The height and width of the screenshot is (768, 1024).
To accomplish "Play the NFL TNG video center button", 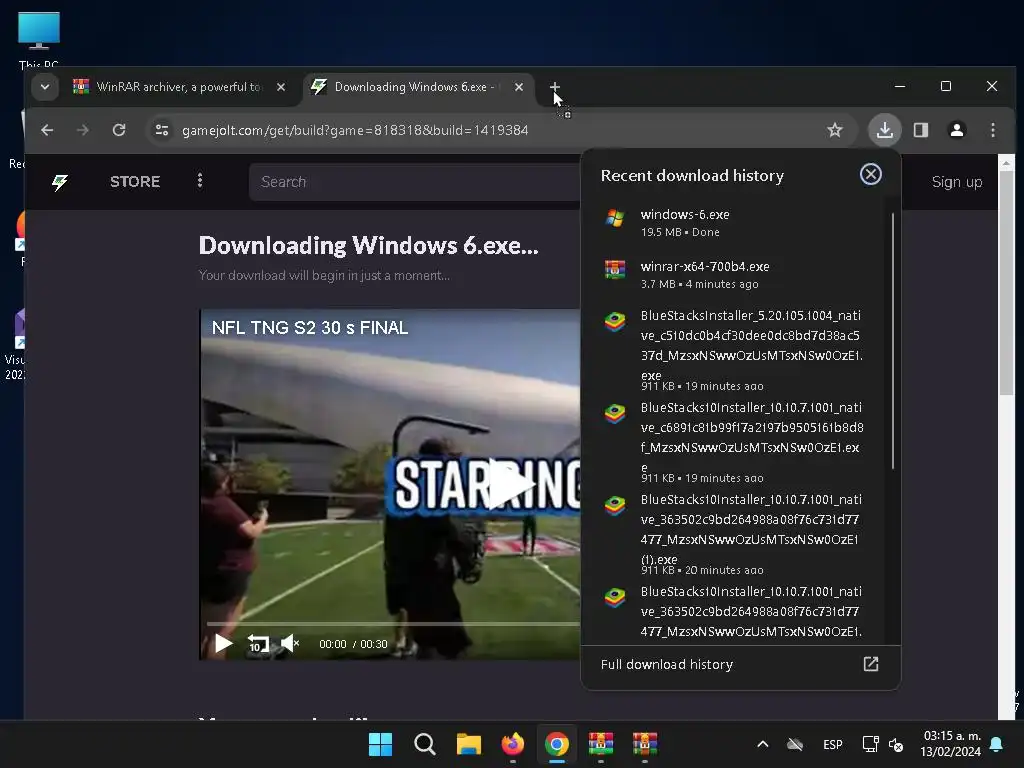I will point(511,485).
